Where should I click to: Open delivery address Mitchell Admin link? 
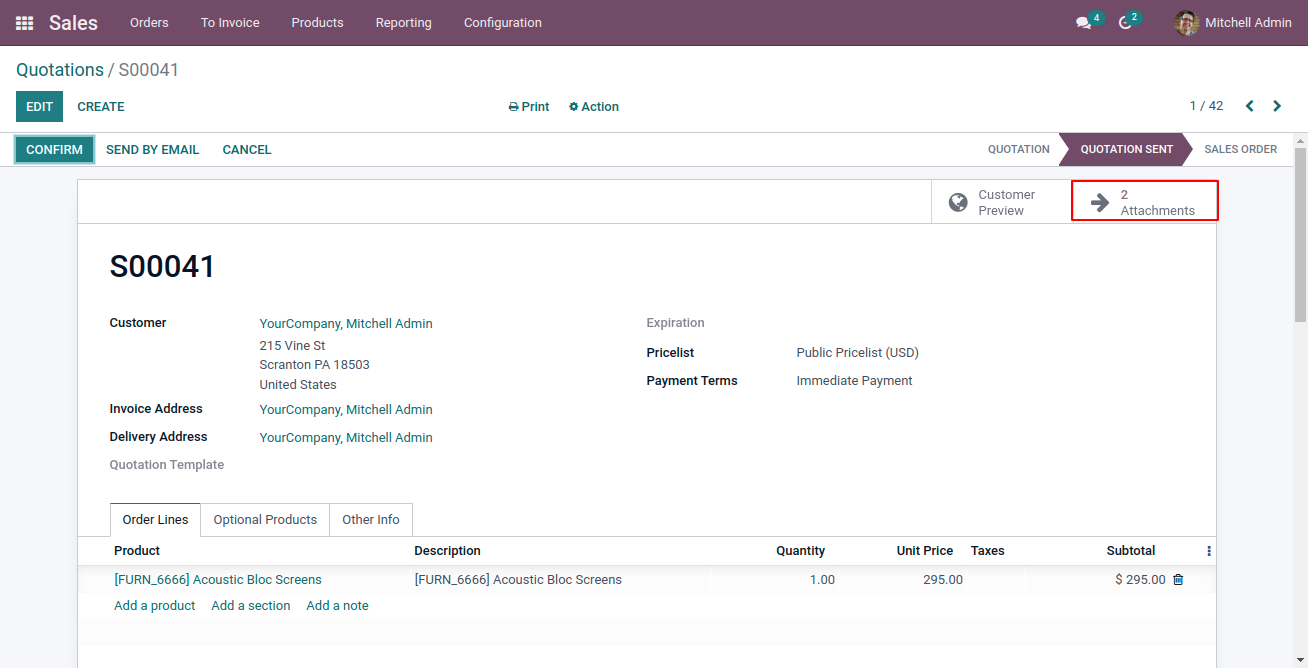[x=346, y=438]
